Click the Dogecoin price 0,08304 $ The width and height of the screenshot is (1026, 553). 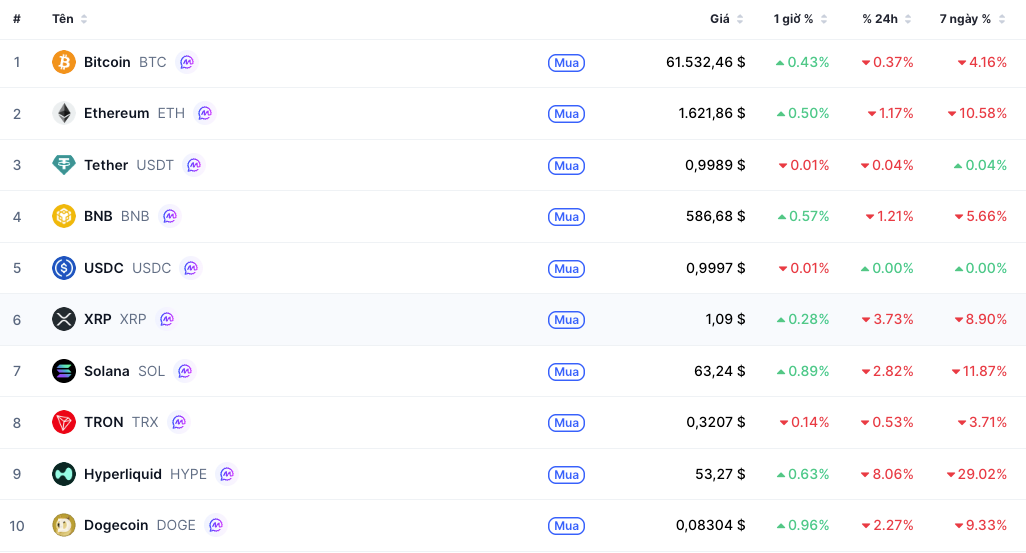click(x=711, y=525)
